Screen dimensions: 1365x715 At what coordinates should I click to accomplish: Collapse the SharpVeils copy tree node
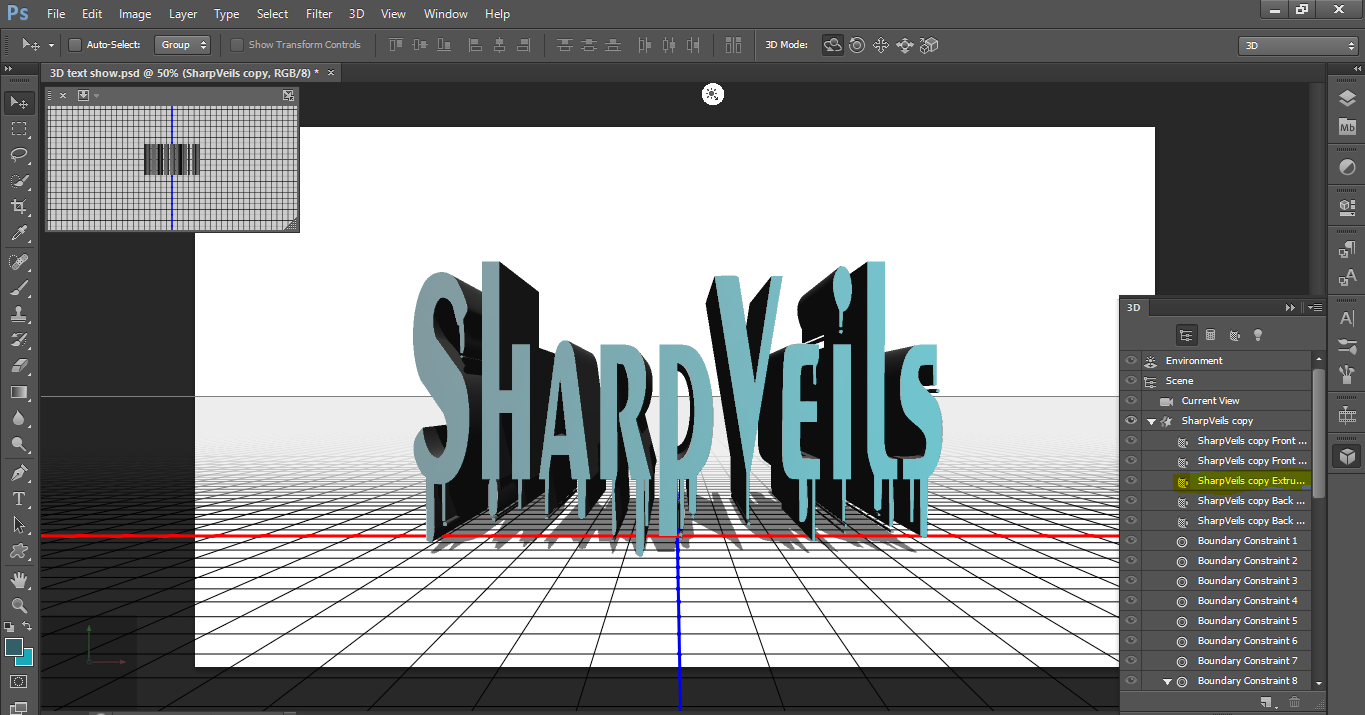[1152, 421]
